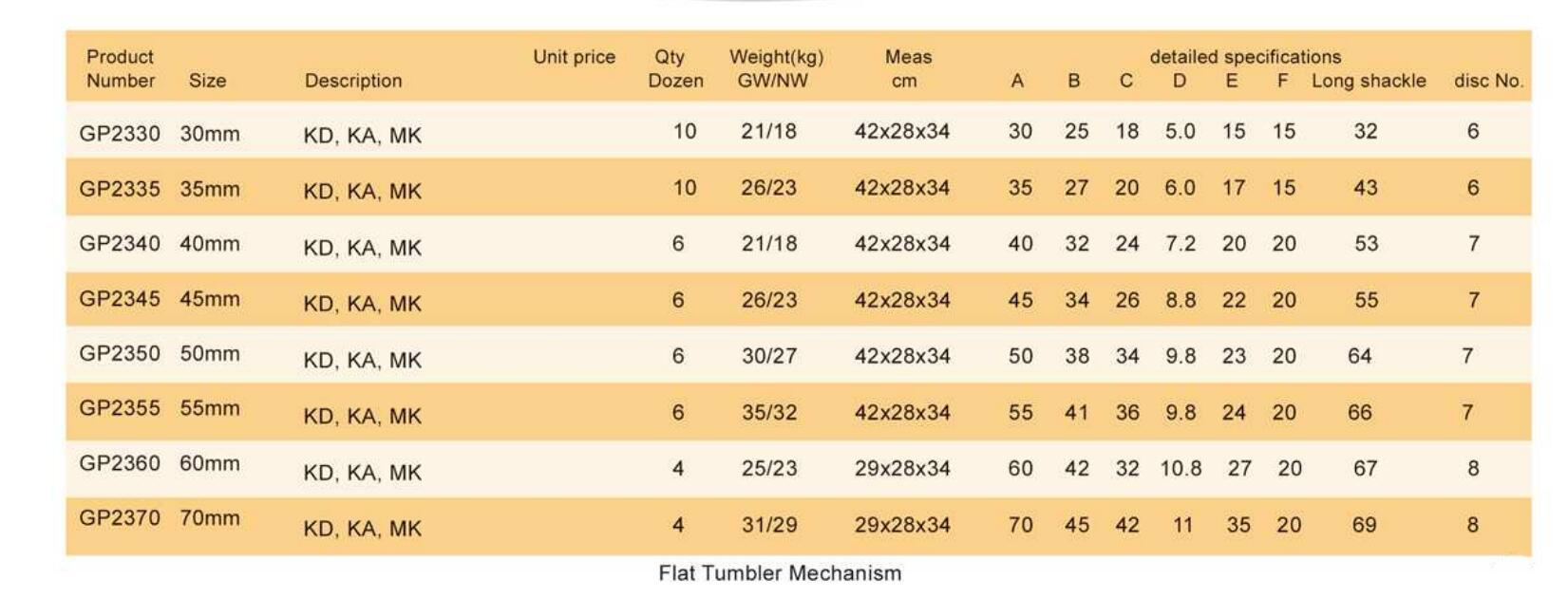Click the GP2350 row label

coord(120,353)
